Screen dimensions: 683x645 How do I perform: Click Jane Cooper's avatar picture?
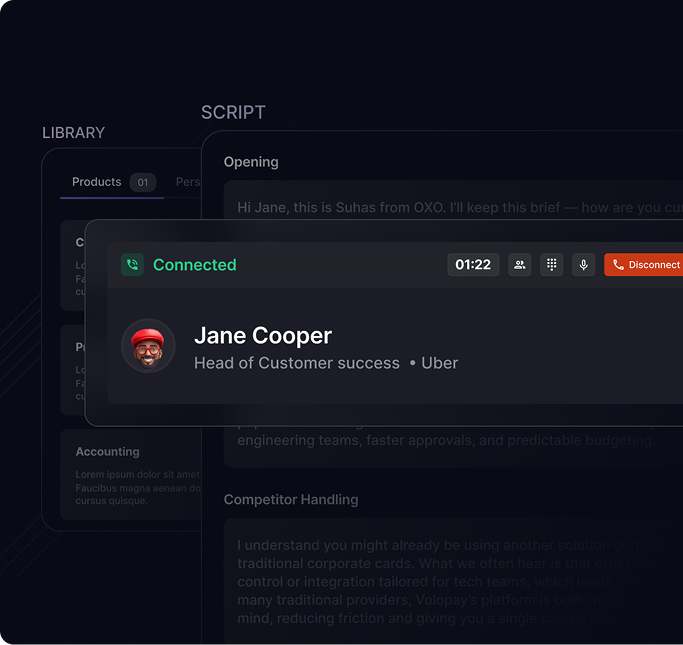pos(148,346)
